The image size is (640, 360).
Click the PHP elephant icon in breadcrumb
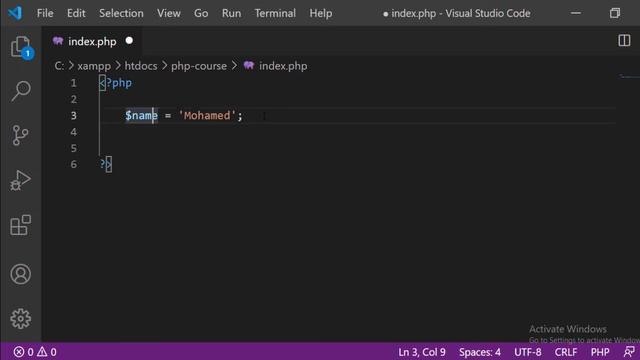pos(249,65)
